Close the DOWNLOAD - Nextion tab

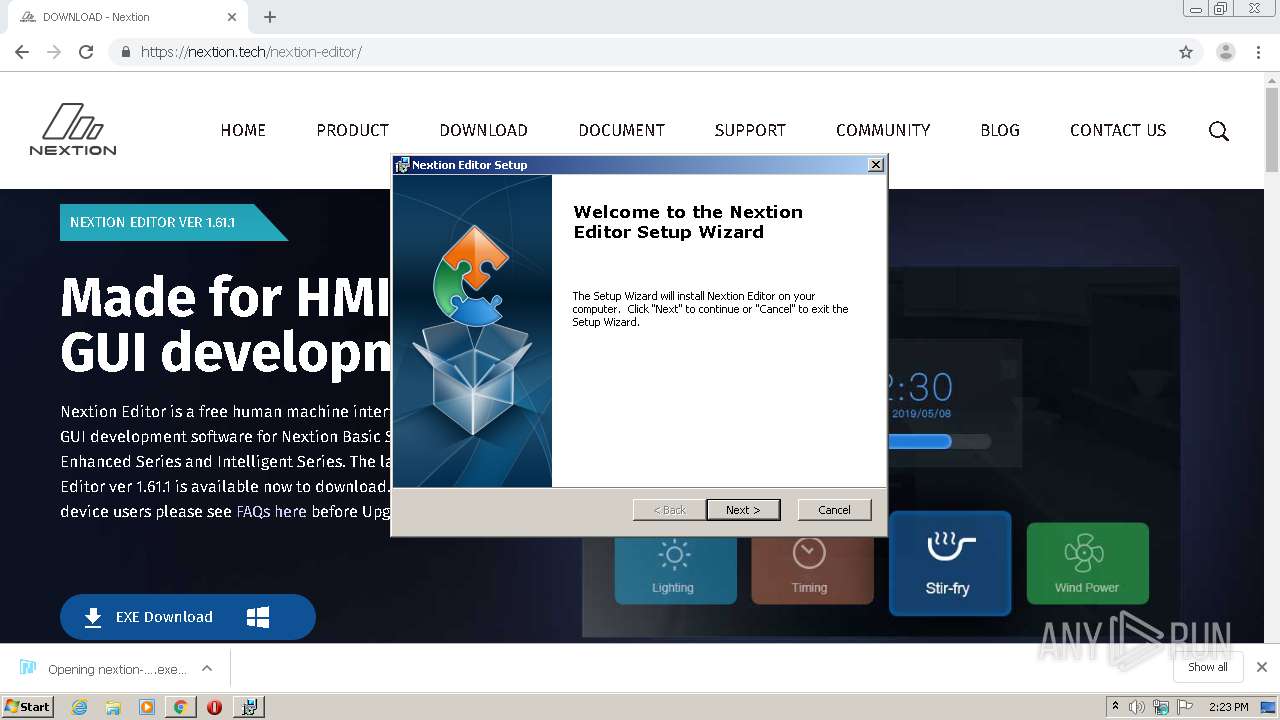point(232,17)
